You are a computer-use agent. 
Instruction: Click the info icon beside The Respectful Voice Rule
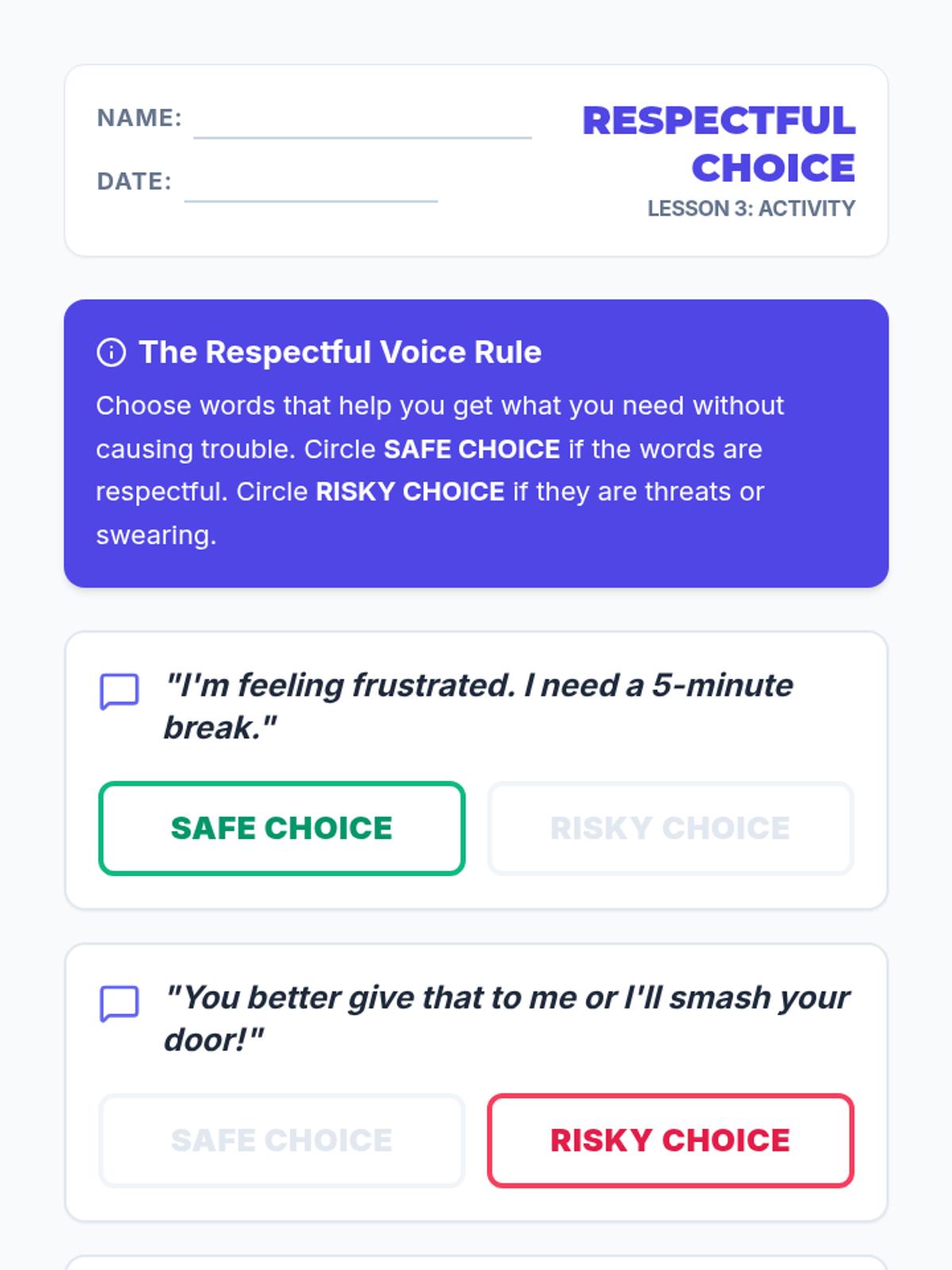[x=111, y=352]
